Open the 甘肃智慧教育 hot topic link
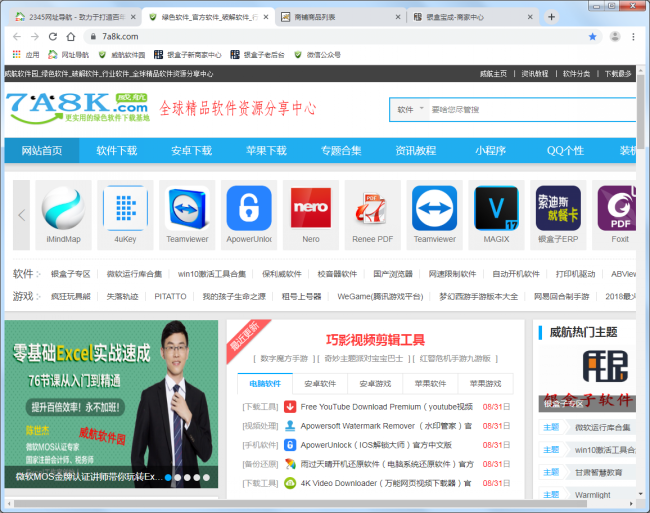650x513 pixels. coord(598,472)
